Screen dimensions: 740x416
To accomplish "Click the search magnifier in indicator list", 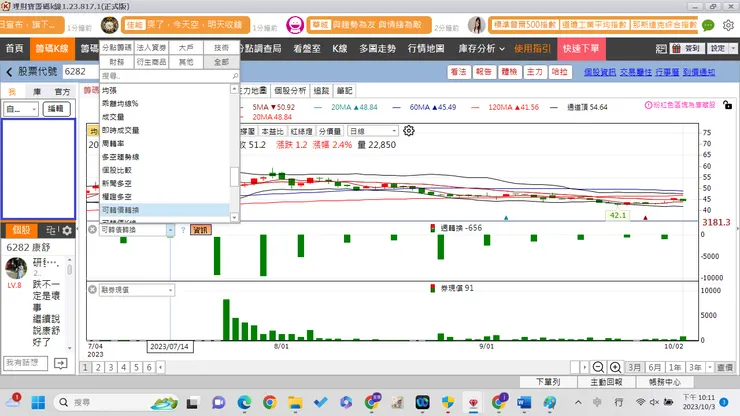I will click(x=235, y=76).
